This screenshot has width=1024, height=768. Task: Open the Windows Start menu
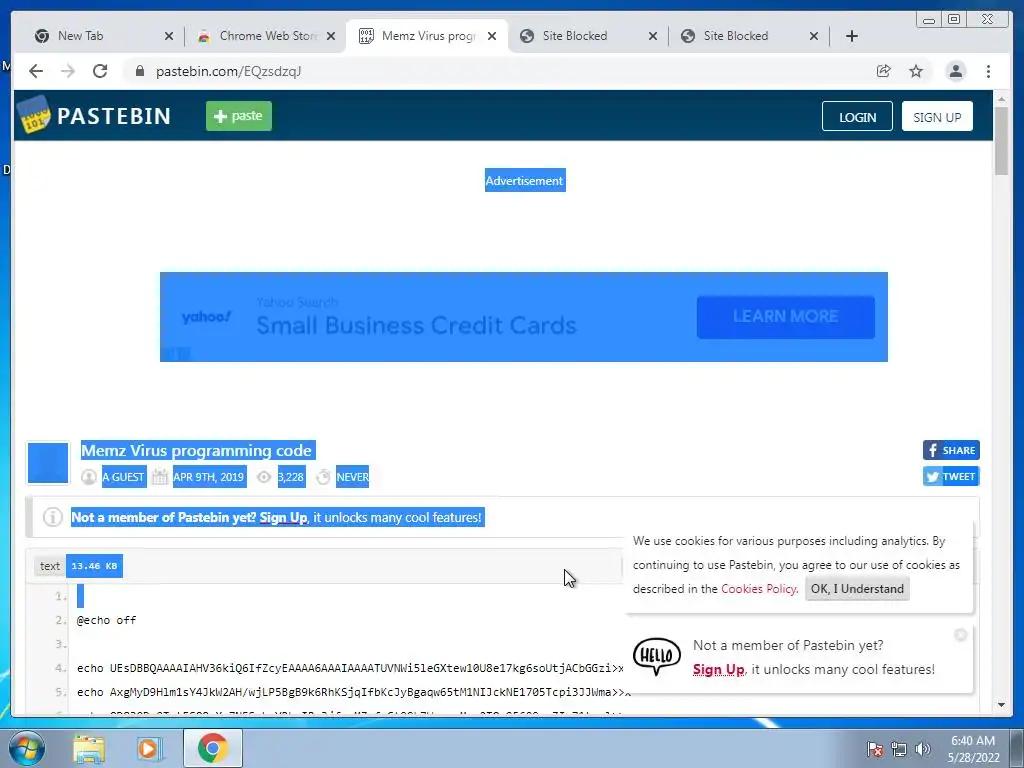click(26, 748)
